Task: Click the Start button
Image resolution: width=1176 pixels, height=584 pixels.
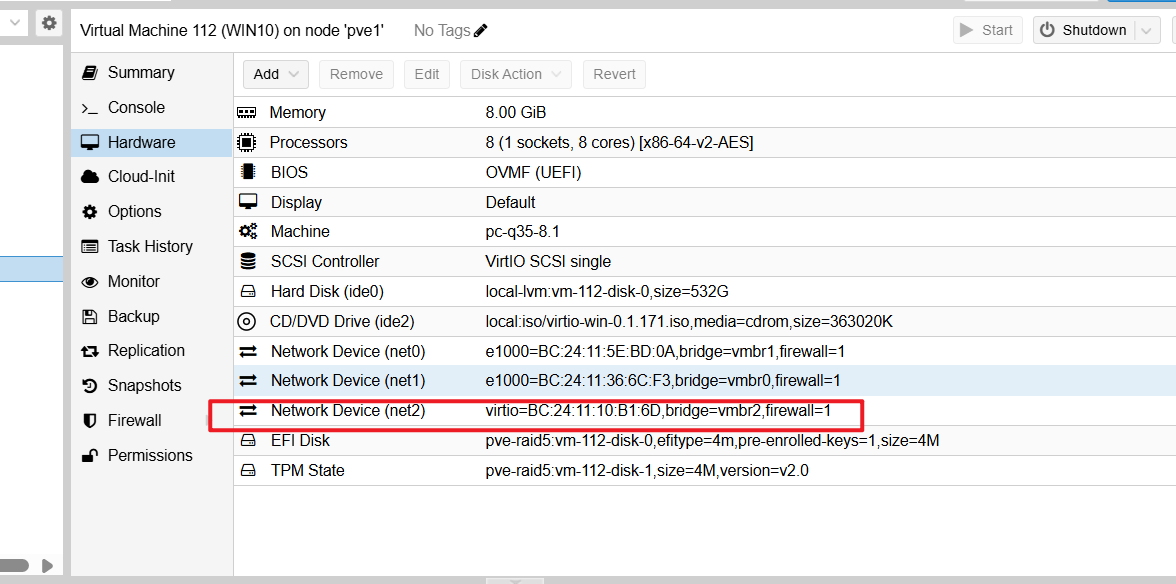Action: [x=987, y=31]
